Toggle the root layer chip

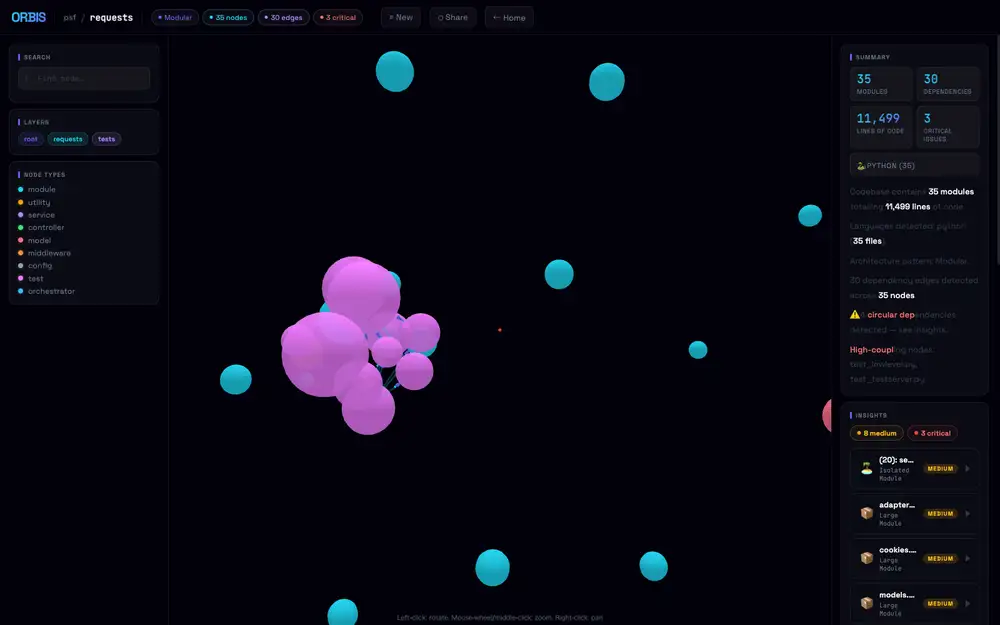[x=31, y=139]
